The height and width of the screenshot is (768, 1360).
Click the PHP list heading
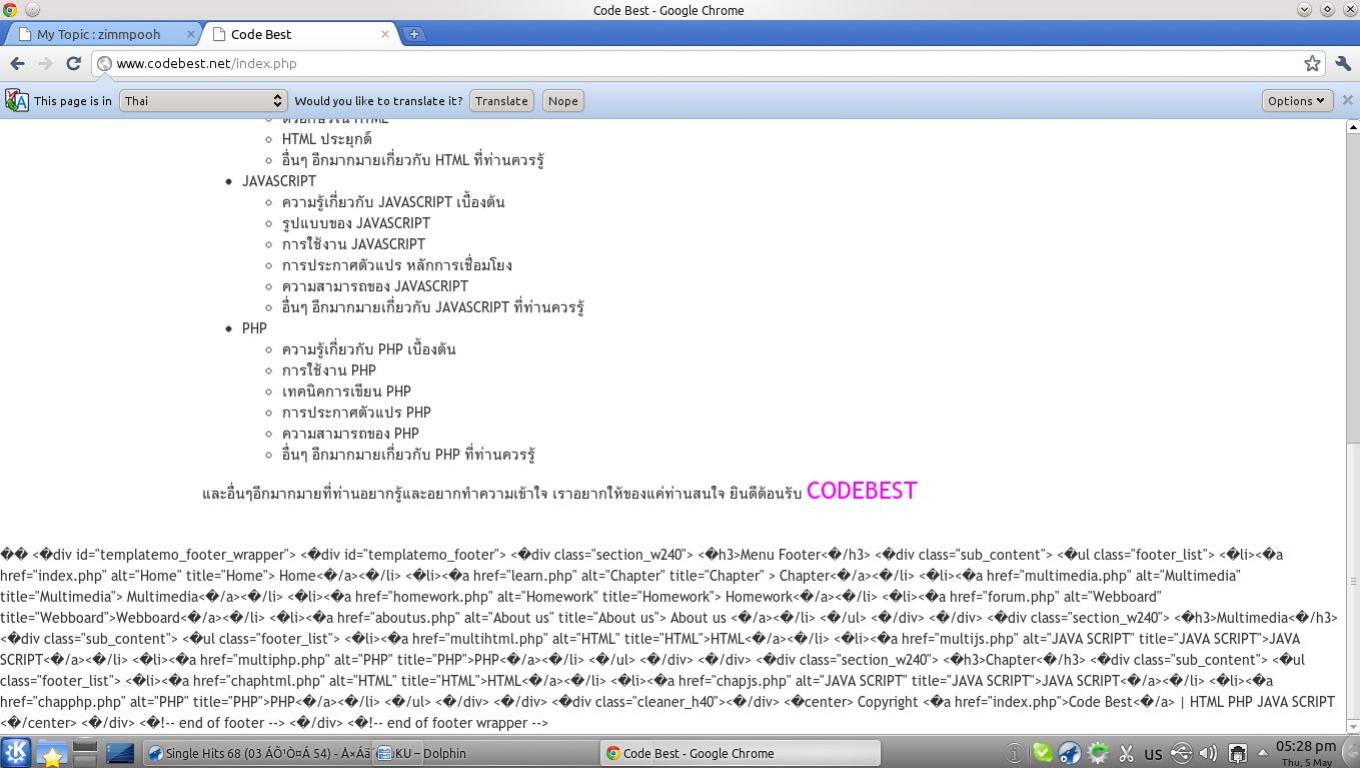coord(254,328)
